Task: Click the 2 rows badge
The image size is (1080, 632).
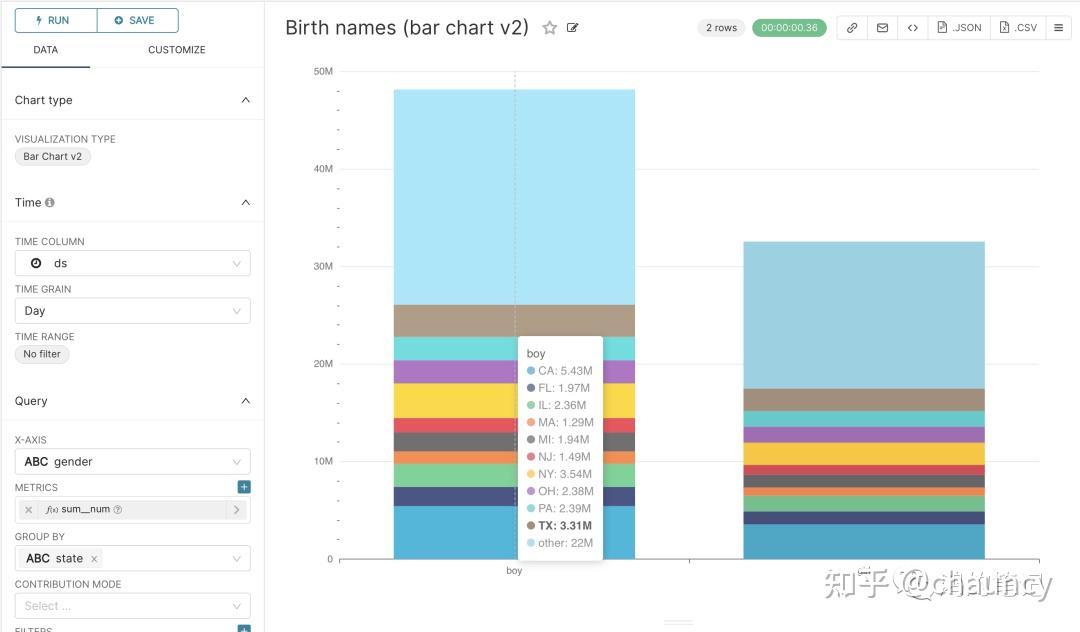Action: [721, 28]
